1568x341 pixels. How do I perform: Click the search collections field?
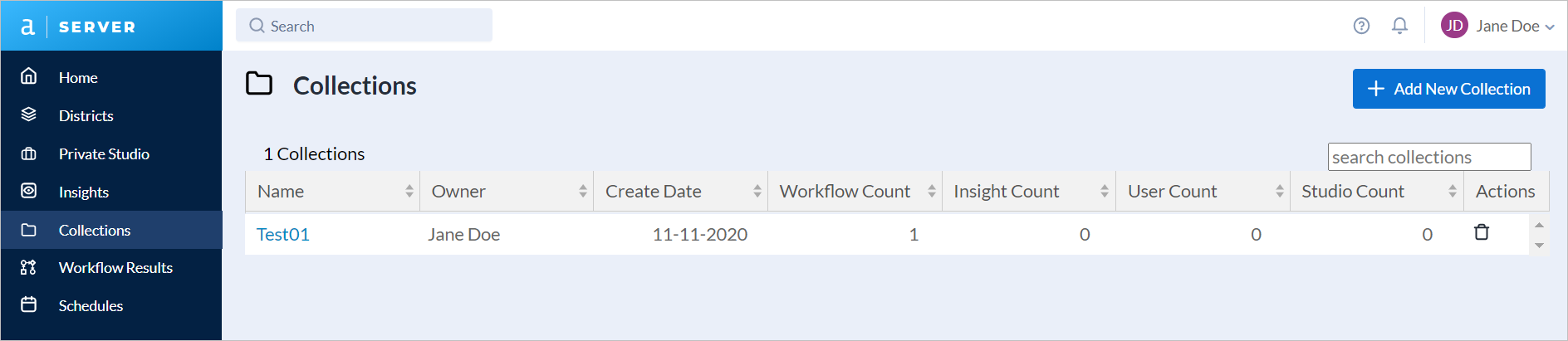[x=1429, y=157]
